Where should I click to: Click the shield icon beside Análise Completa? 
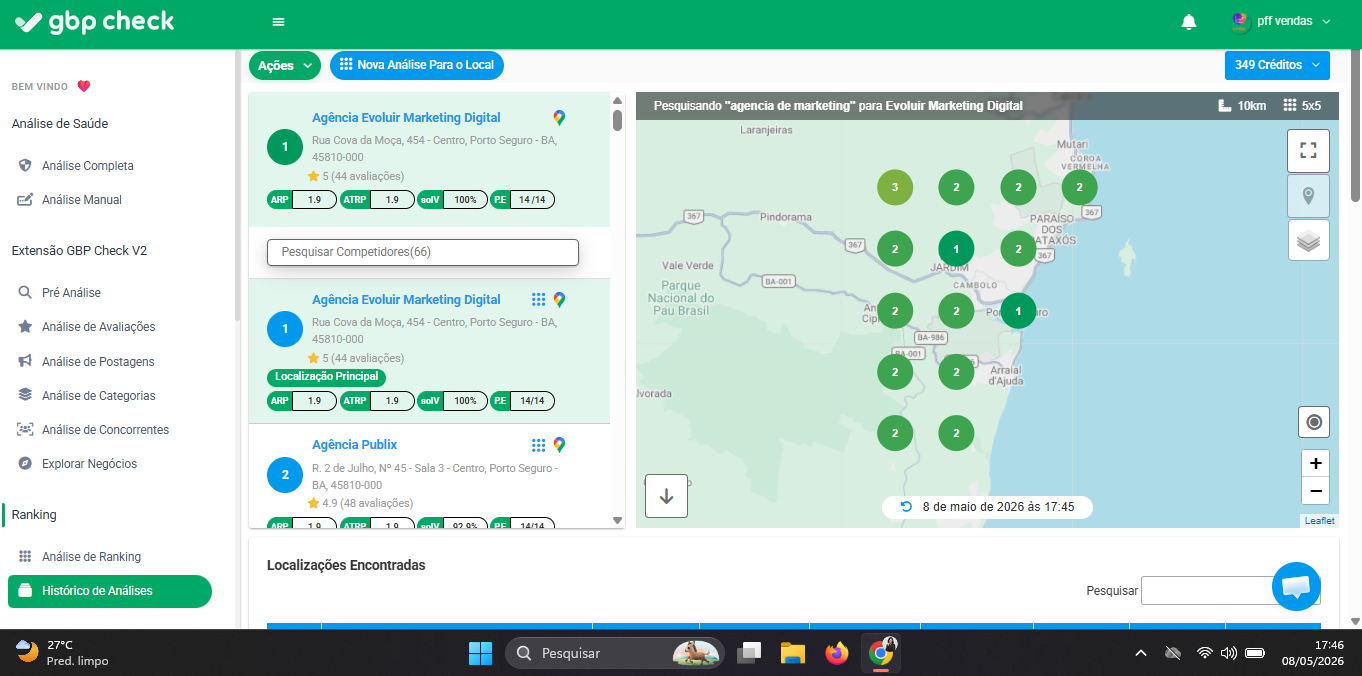(x=25, y=166)
